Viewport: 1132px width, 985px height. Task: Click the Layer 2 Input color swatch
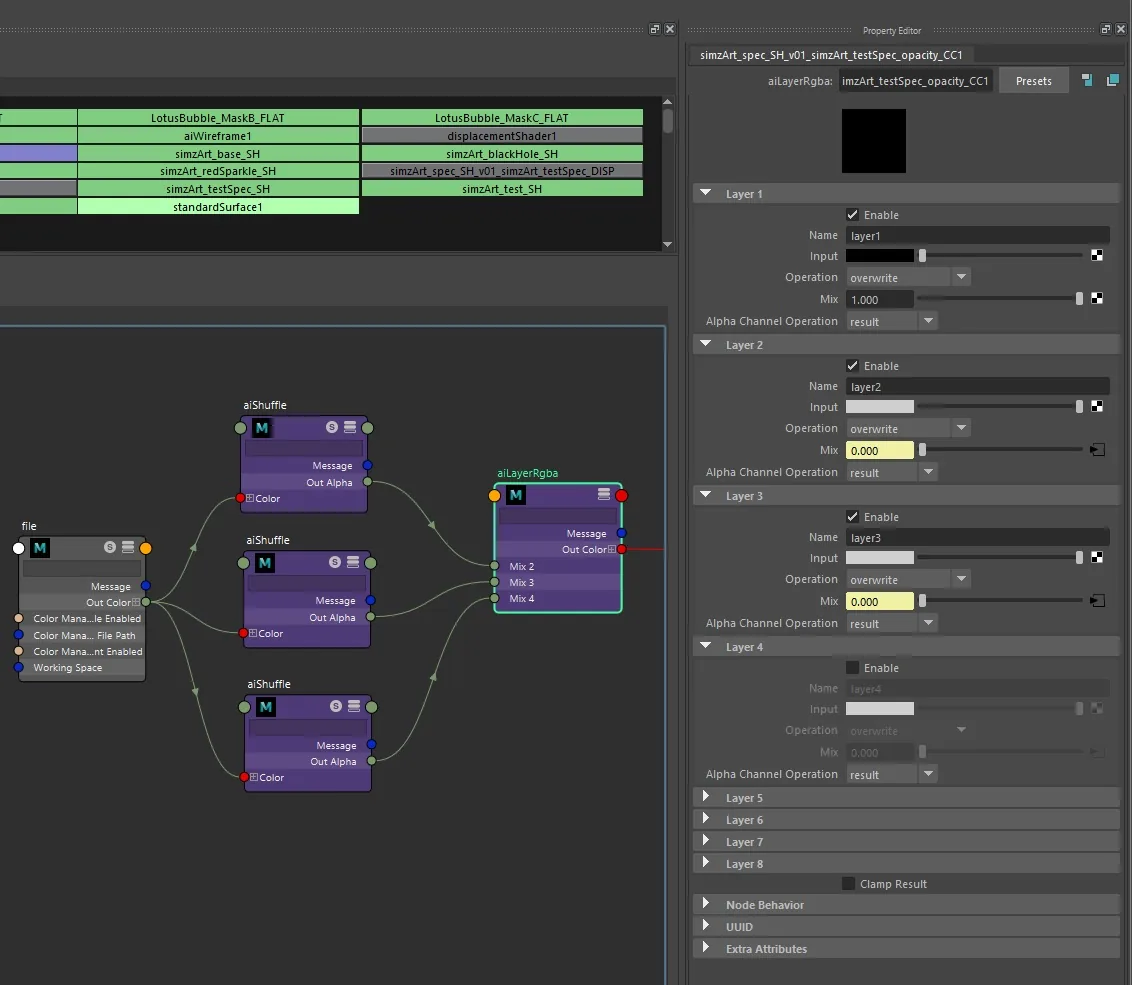pos(879,407)
